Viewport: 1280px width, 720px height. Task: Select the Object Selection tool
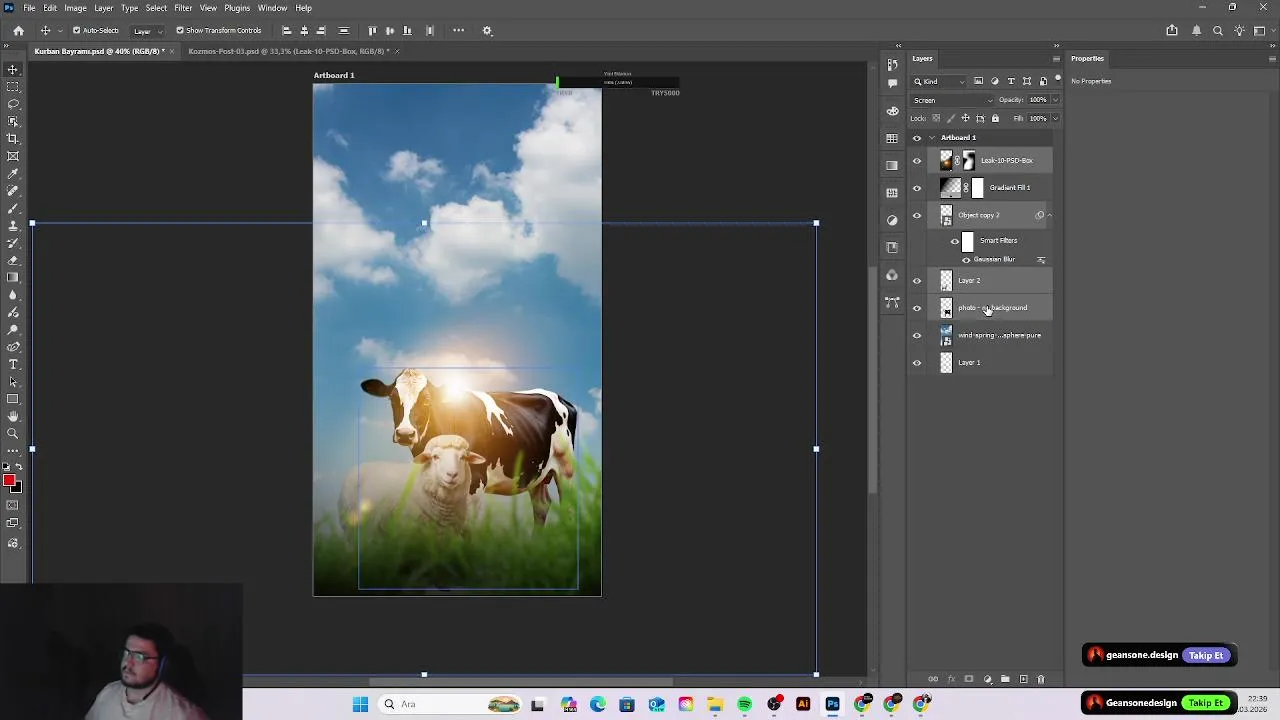(x=13, y=121)
